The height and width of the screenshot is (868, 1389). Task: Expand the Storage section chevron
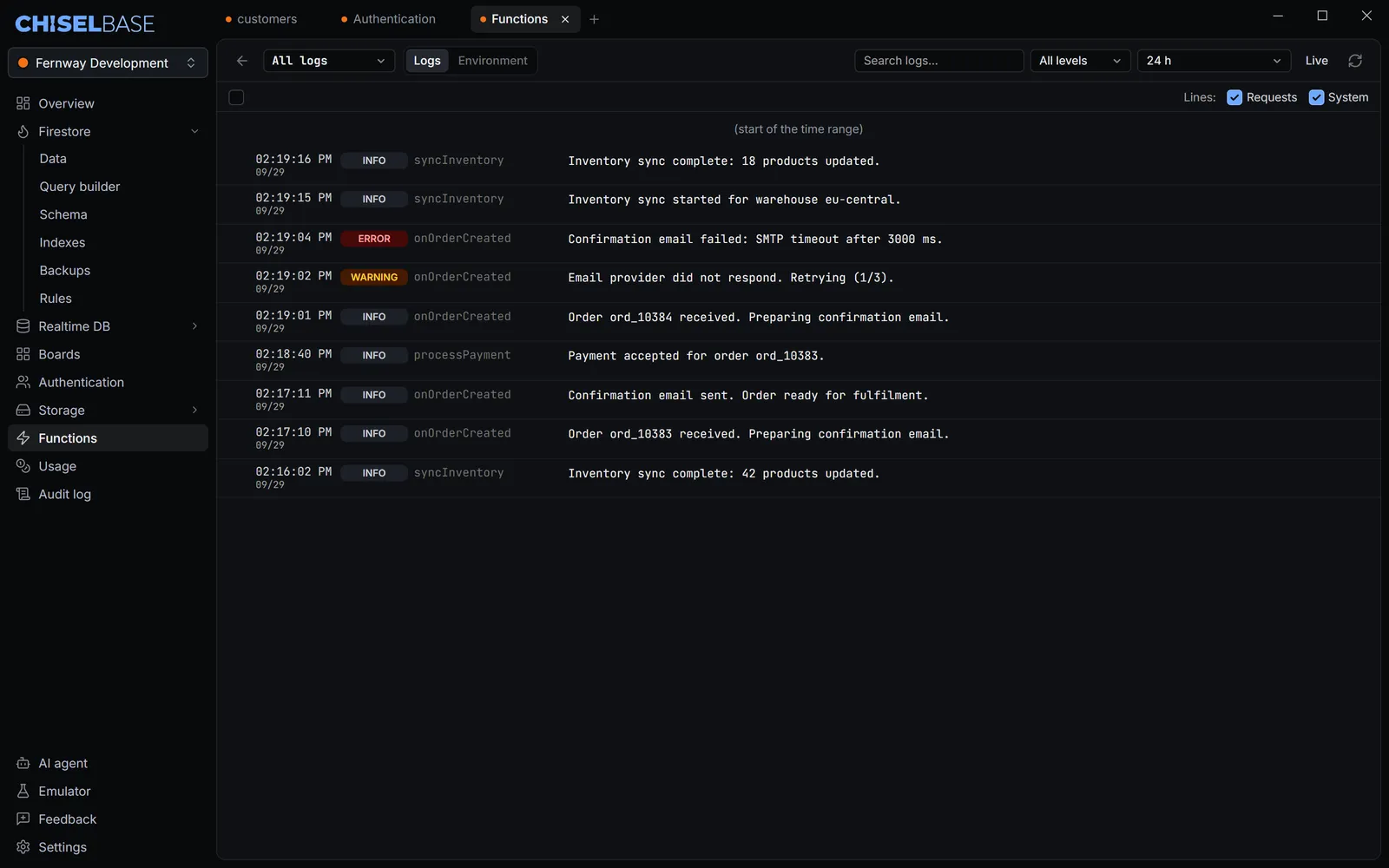click(194, 410)
